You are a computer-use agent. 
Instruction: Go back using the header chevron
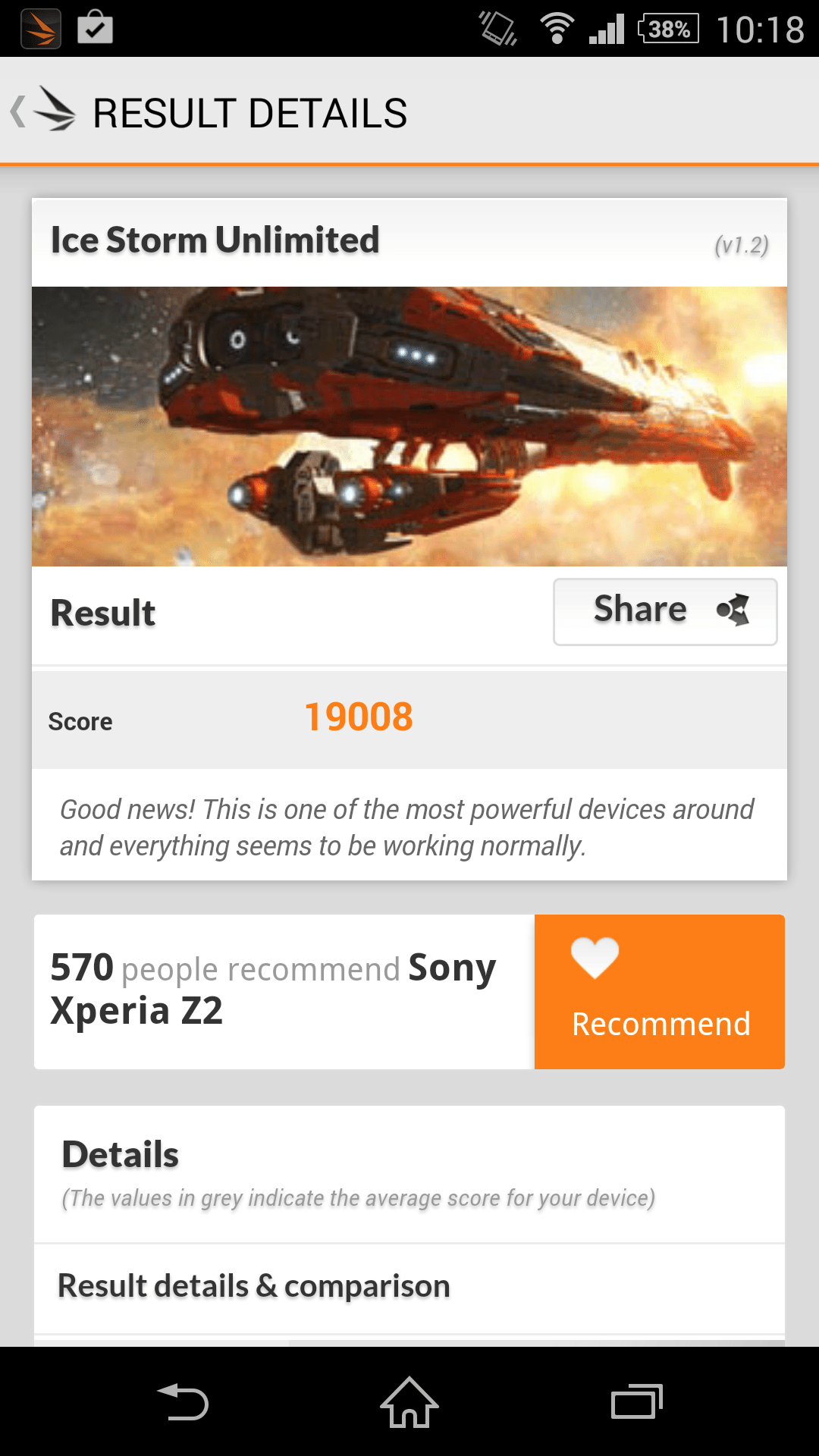(18, 111)
